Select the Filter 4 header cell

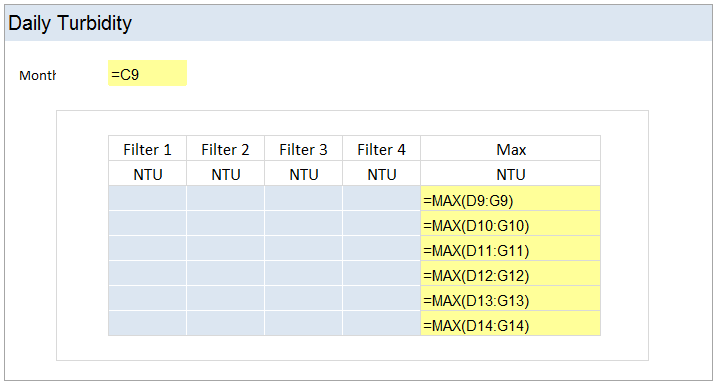(x=381, y=148)
